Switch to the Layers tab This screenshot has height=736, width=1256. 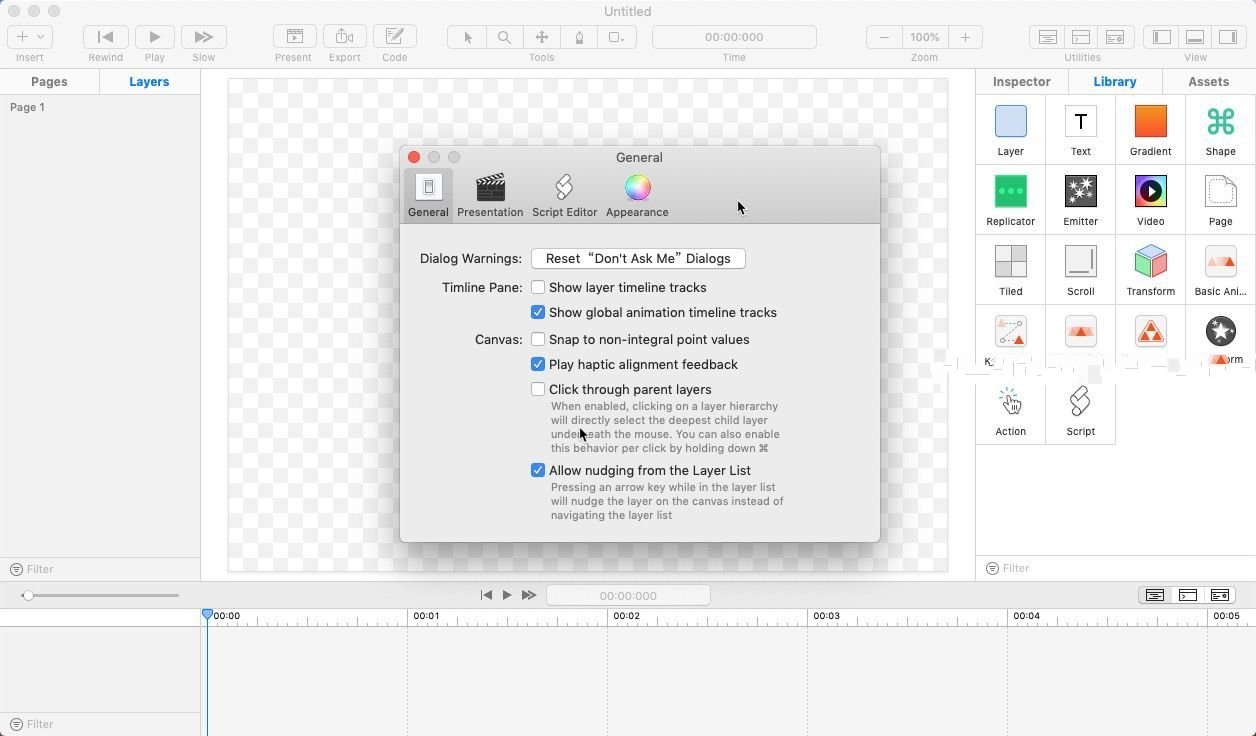[x=149, y=81]
